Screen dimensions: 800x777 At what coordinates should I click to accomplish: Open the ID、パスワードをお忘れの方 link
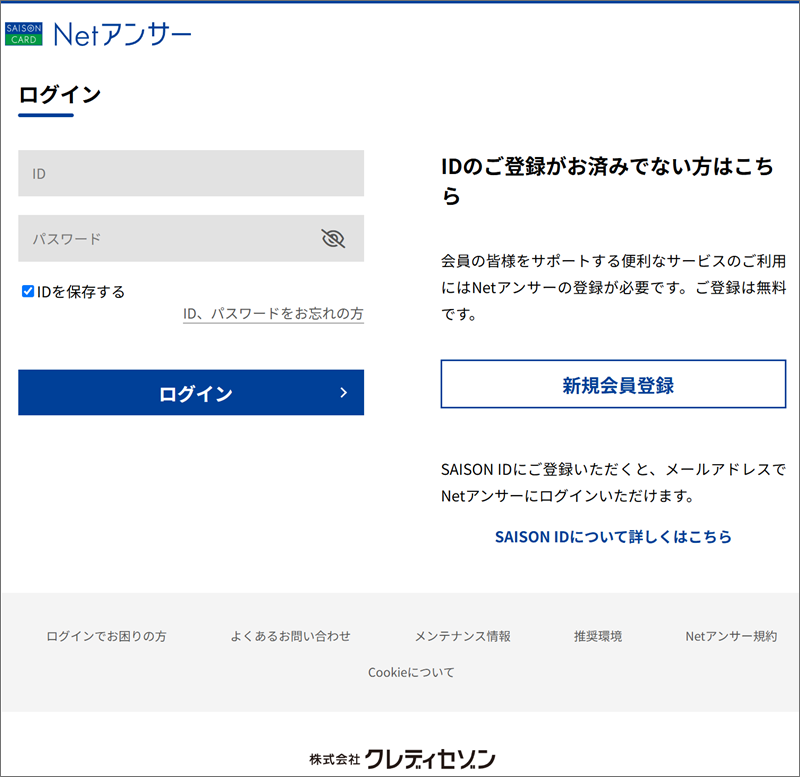(273, 313)
